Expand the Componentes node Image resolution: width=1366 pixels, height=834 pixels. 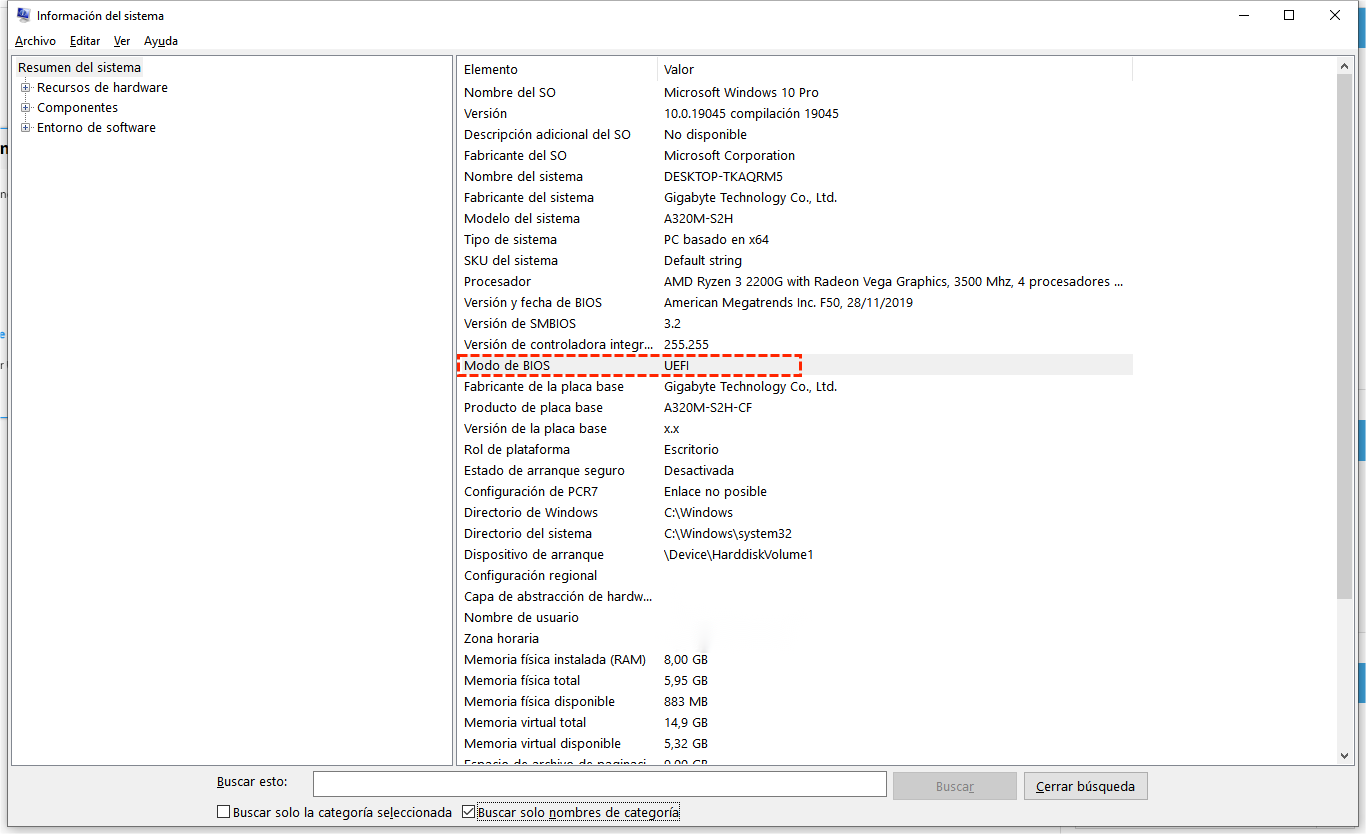27,107
